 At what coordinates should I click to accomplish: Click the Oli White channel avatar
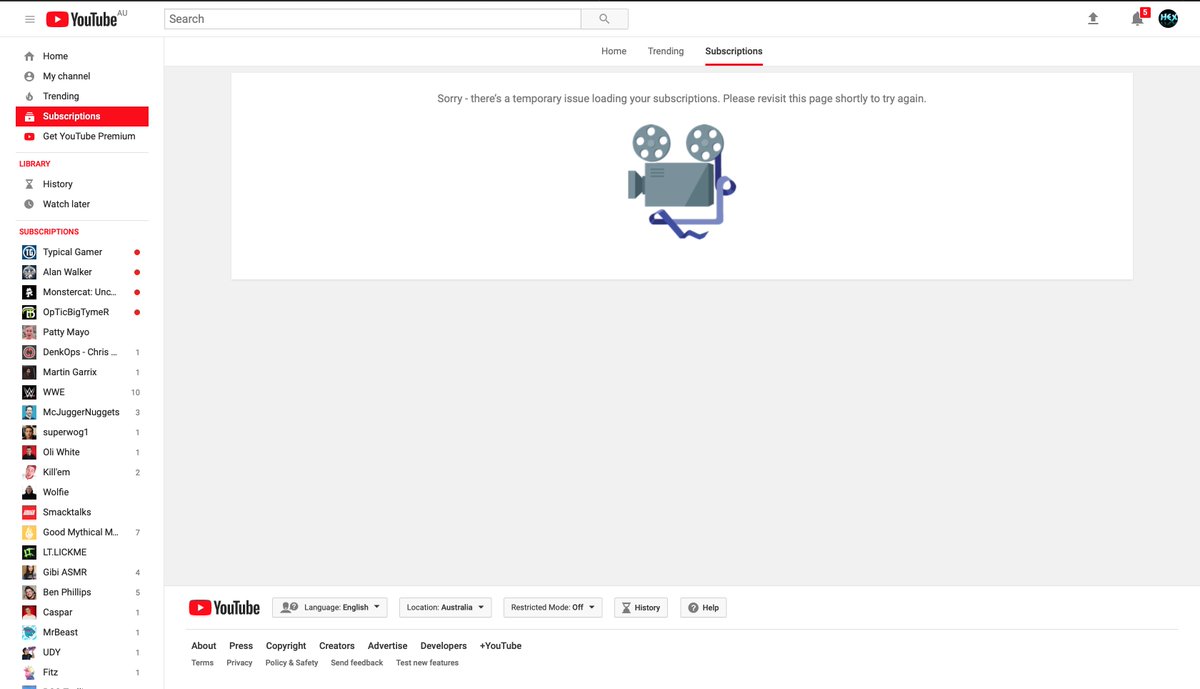tap(29, 452)
